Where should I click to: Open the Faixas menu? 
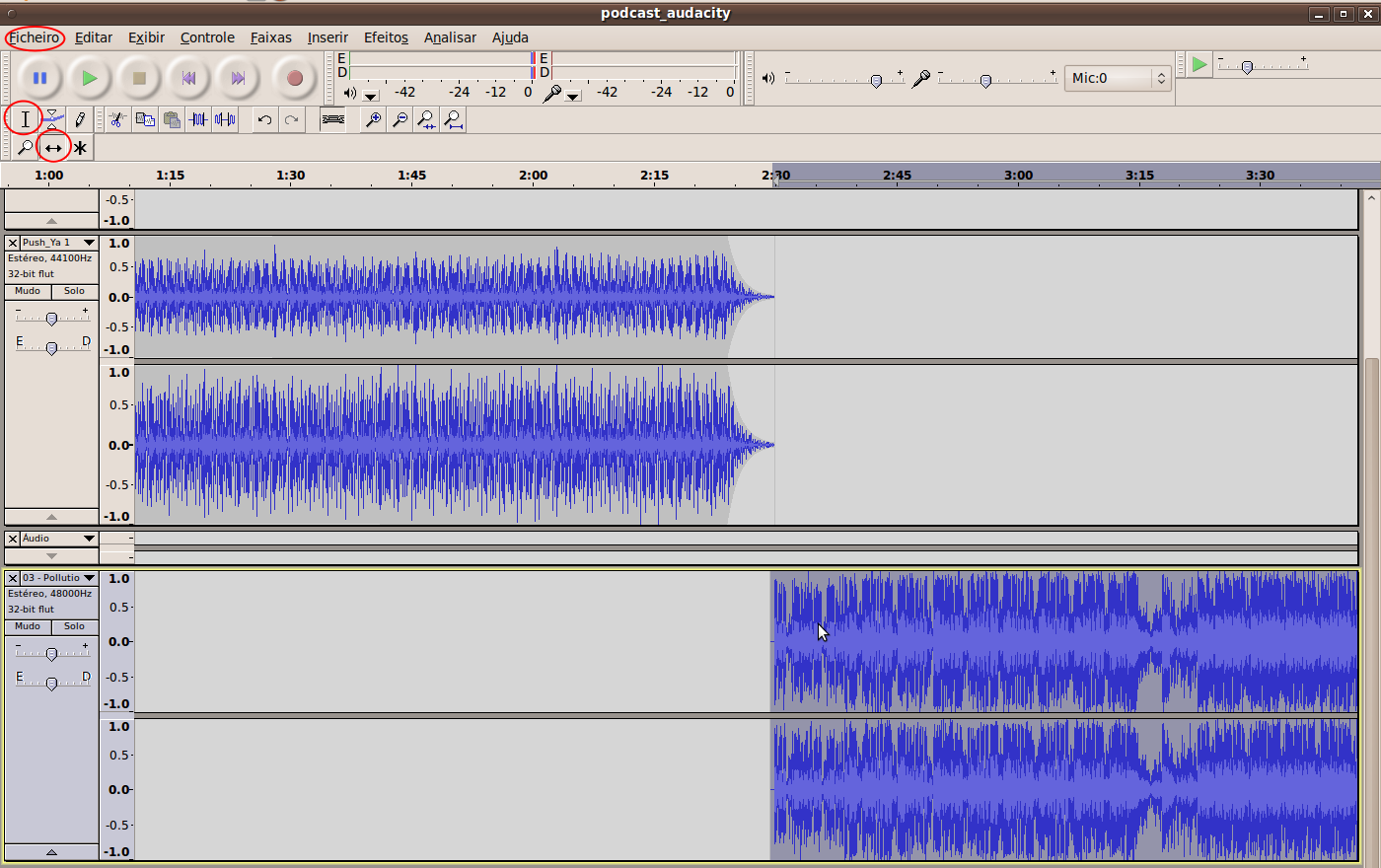[270, 37]
